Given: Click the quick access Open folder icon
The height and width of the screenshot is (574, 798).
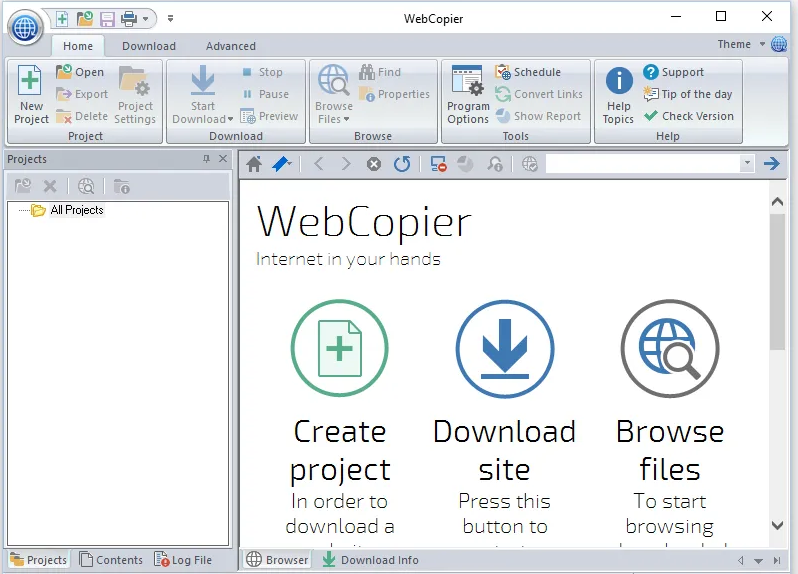Looking at the screenshot, I should [x=84, y=19].
